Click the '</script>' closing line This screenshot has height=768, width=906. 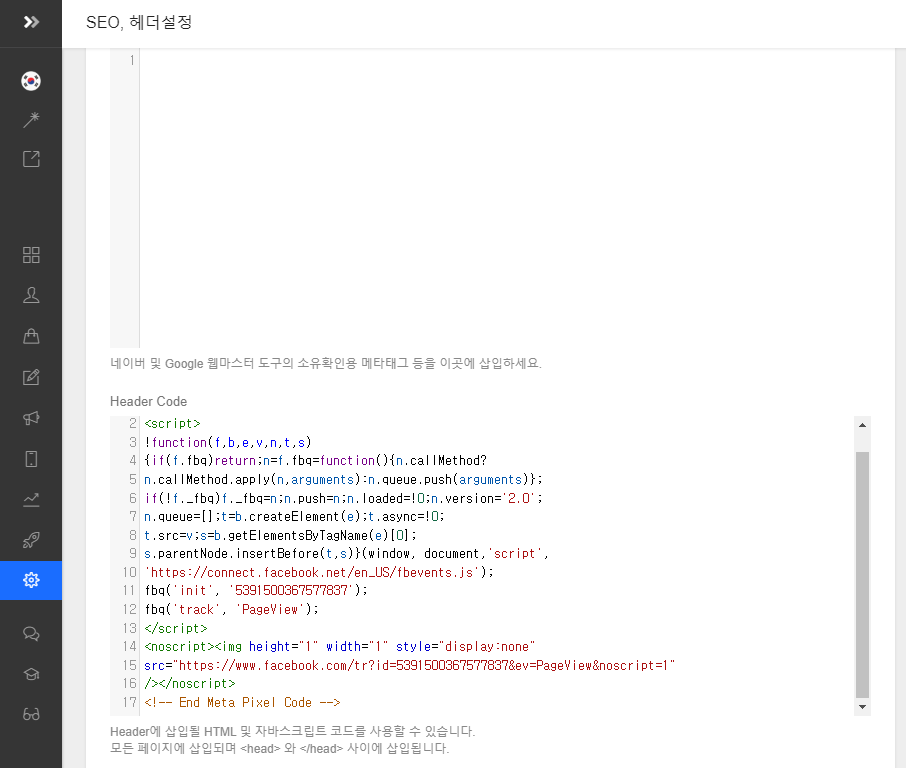coord(176,628)
